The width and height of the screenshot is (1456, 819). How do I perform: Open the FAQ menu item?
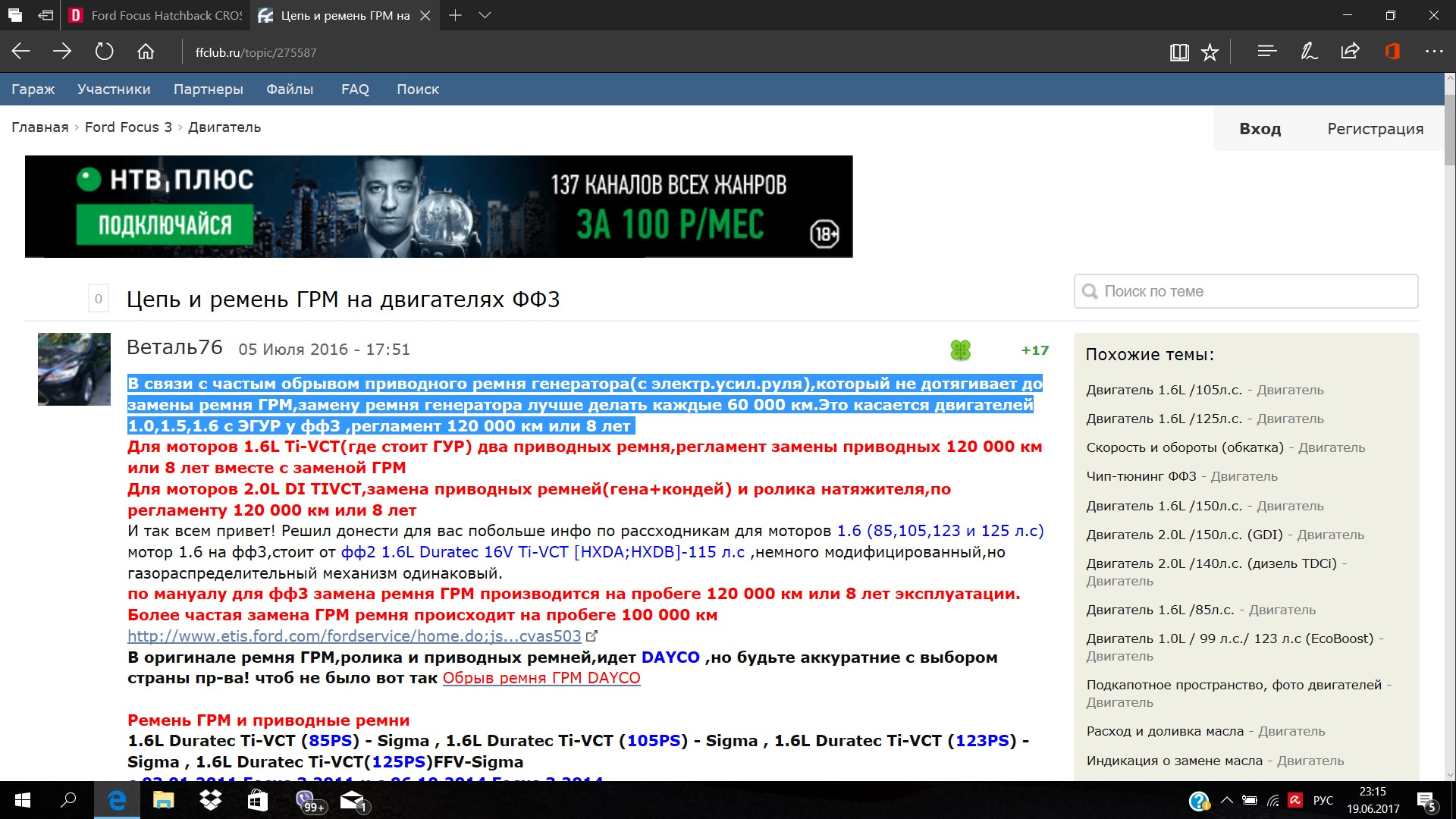pos(355,89)
